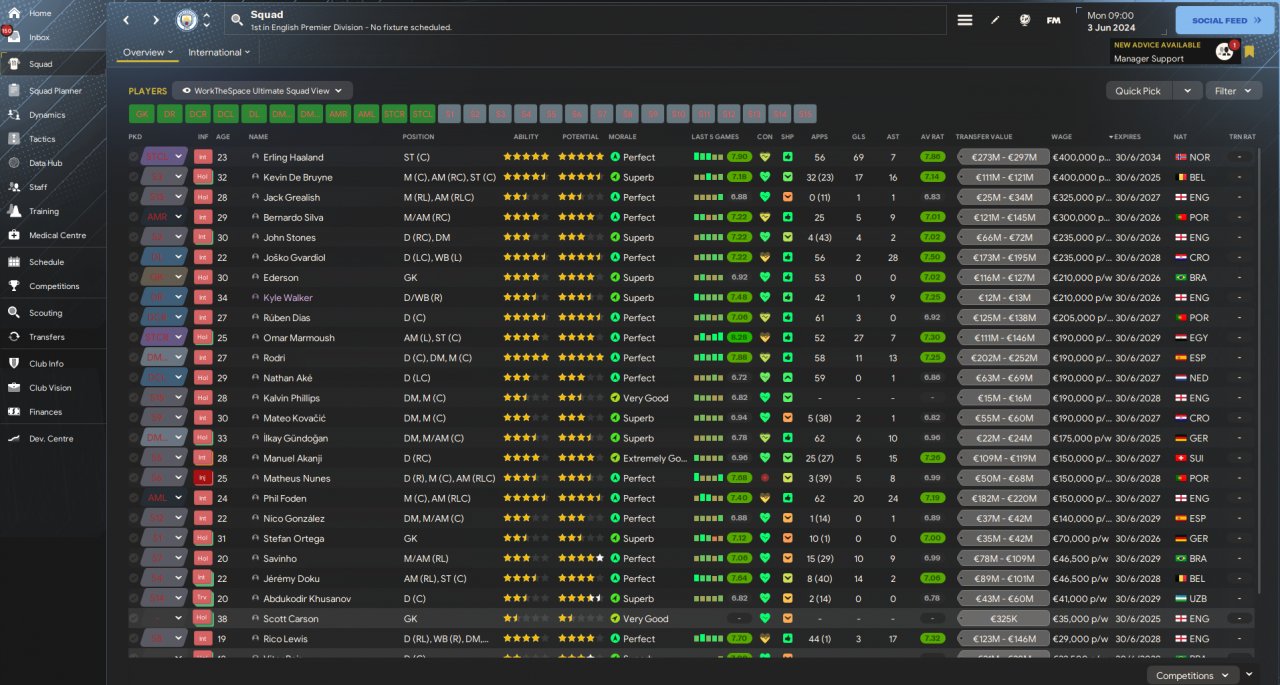Open the Club Vision sidebar icon
The height and width of the screenshot is (685, 1280).
(15, 388)
